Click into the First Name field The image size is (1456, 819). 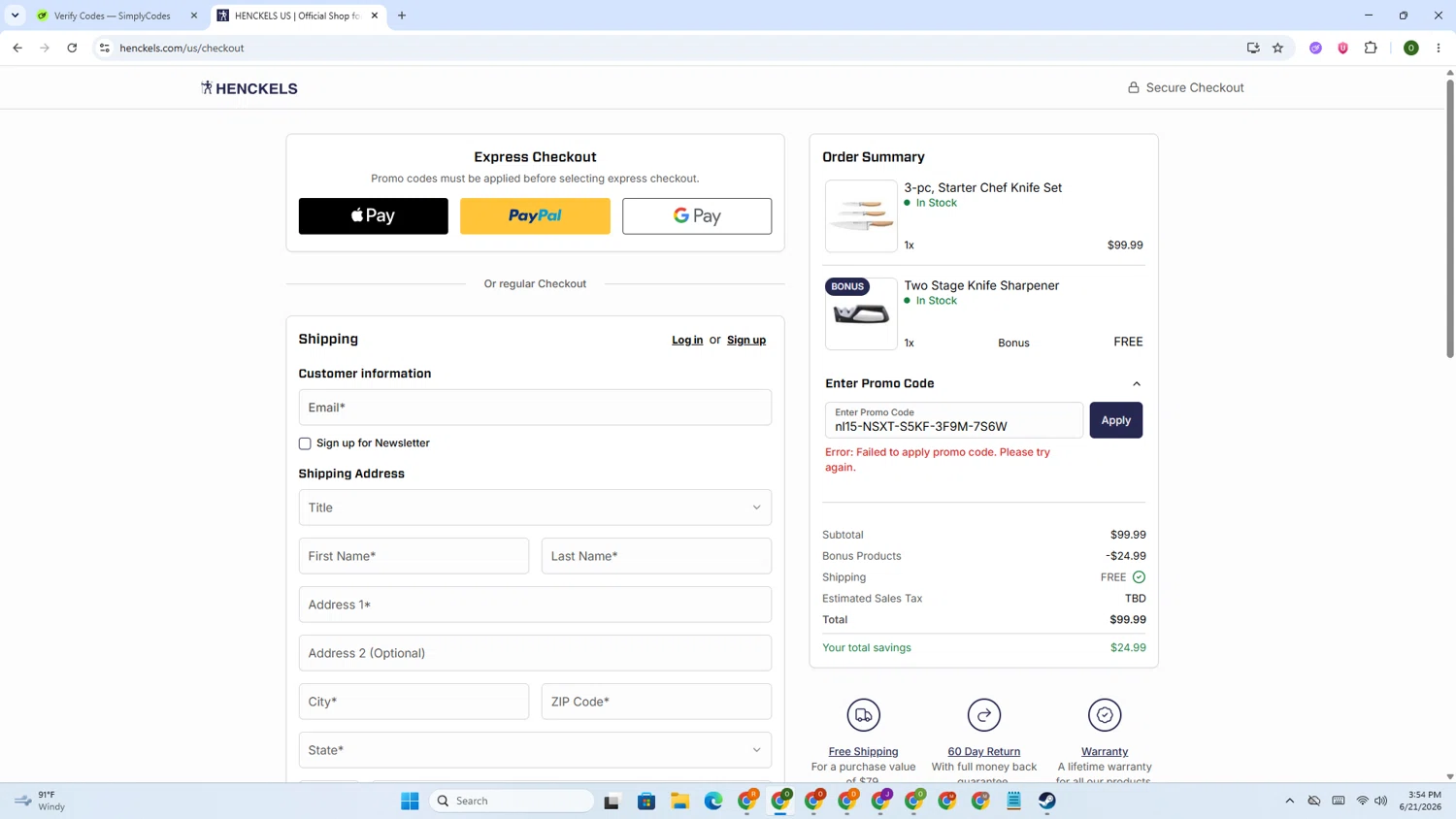(x=414, y=556)
